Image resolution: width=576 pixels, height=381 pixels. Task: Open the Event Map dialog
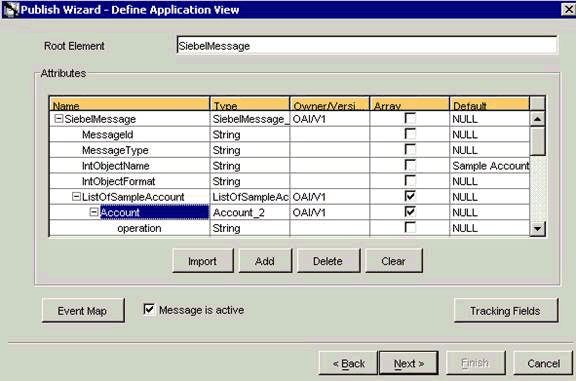click(83, 311)
